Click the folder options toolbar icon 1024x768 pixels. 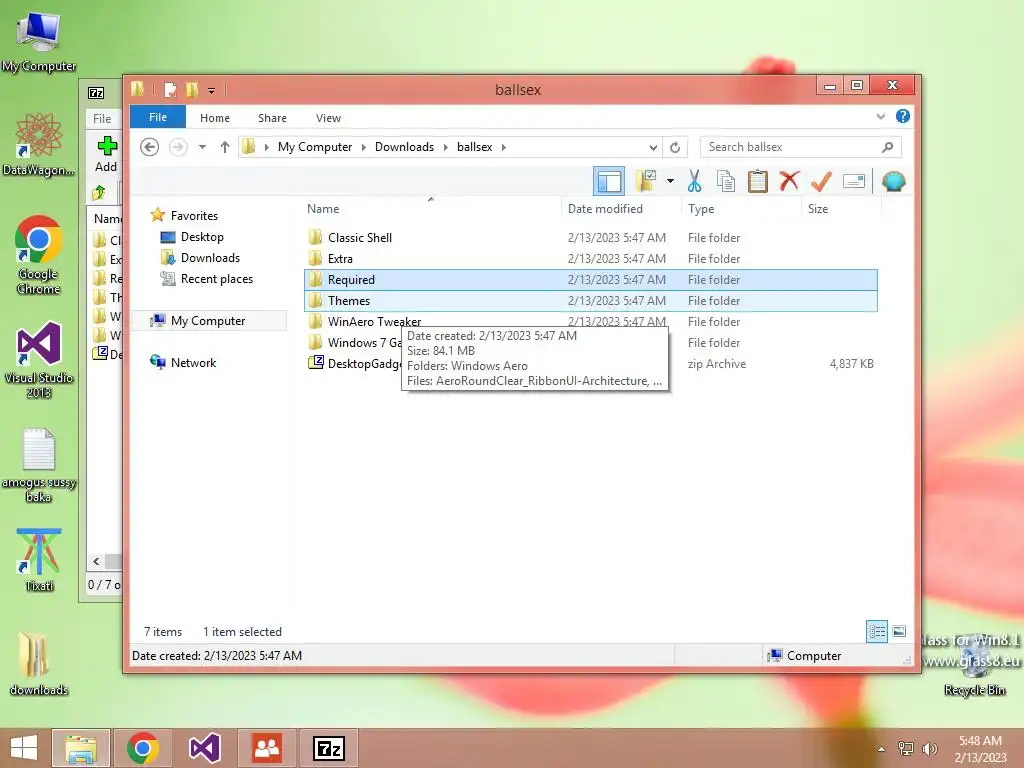click(x=646, y=181)
